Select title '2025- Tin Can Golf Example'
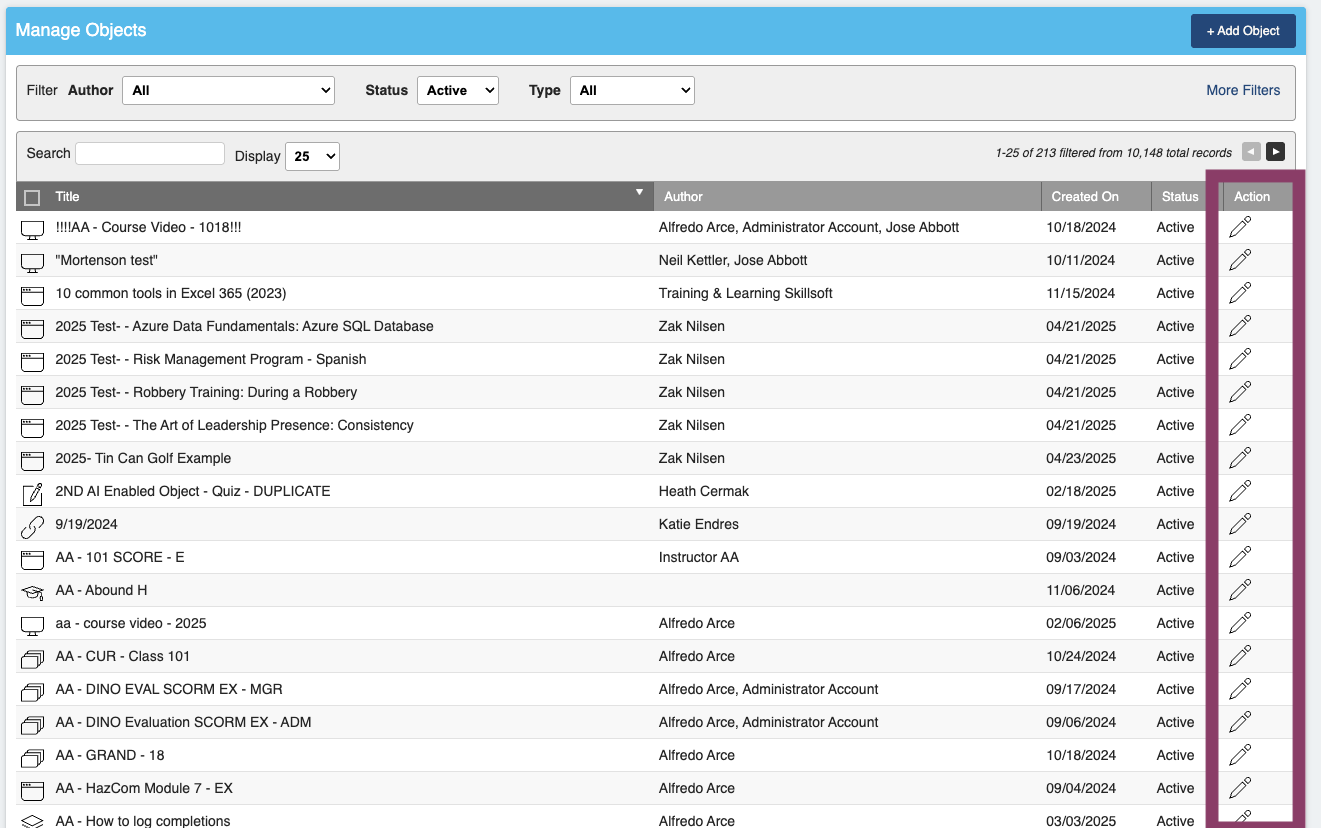Viewport: 1321px width, 828px height. [143, 458]
